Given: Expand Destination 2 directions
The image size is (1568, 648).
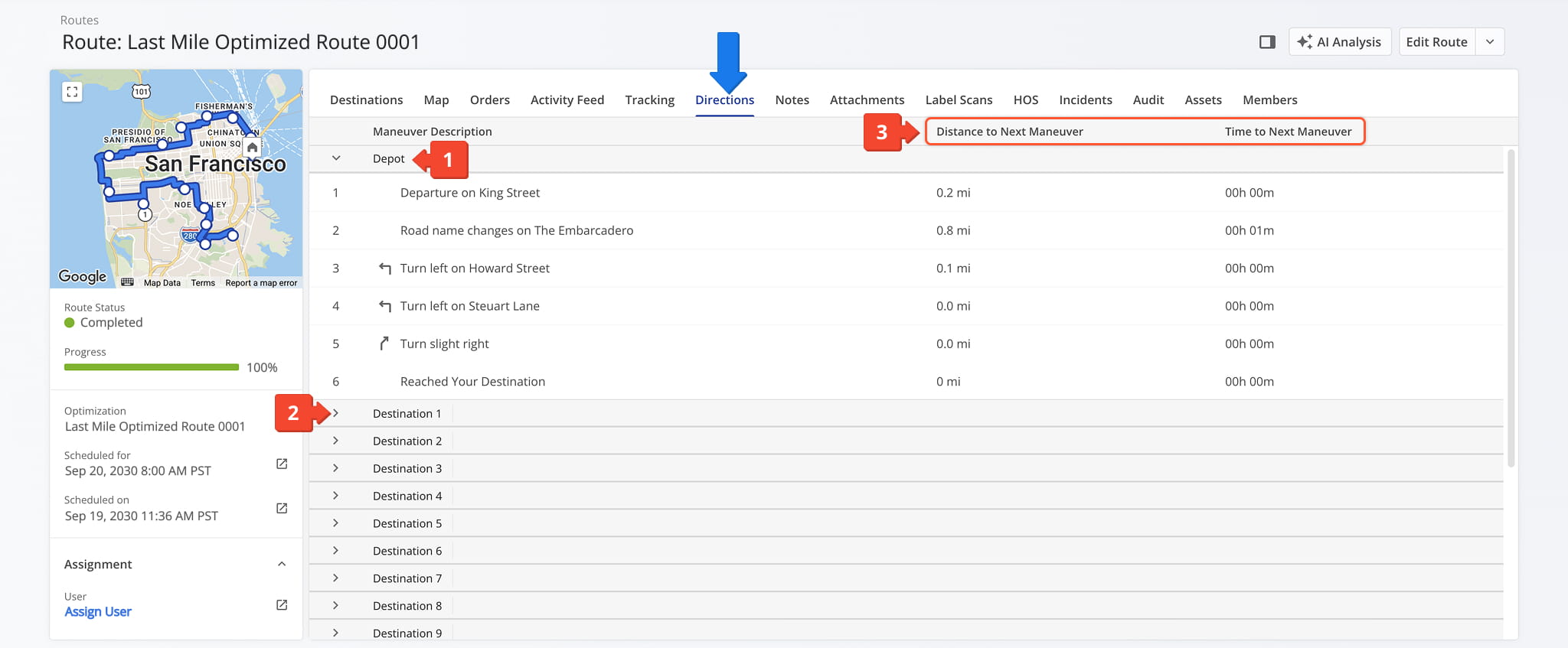Looking at the screenshot, I should 335,441.
